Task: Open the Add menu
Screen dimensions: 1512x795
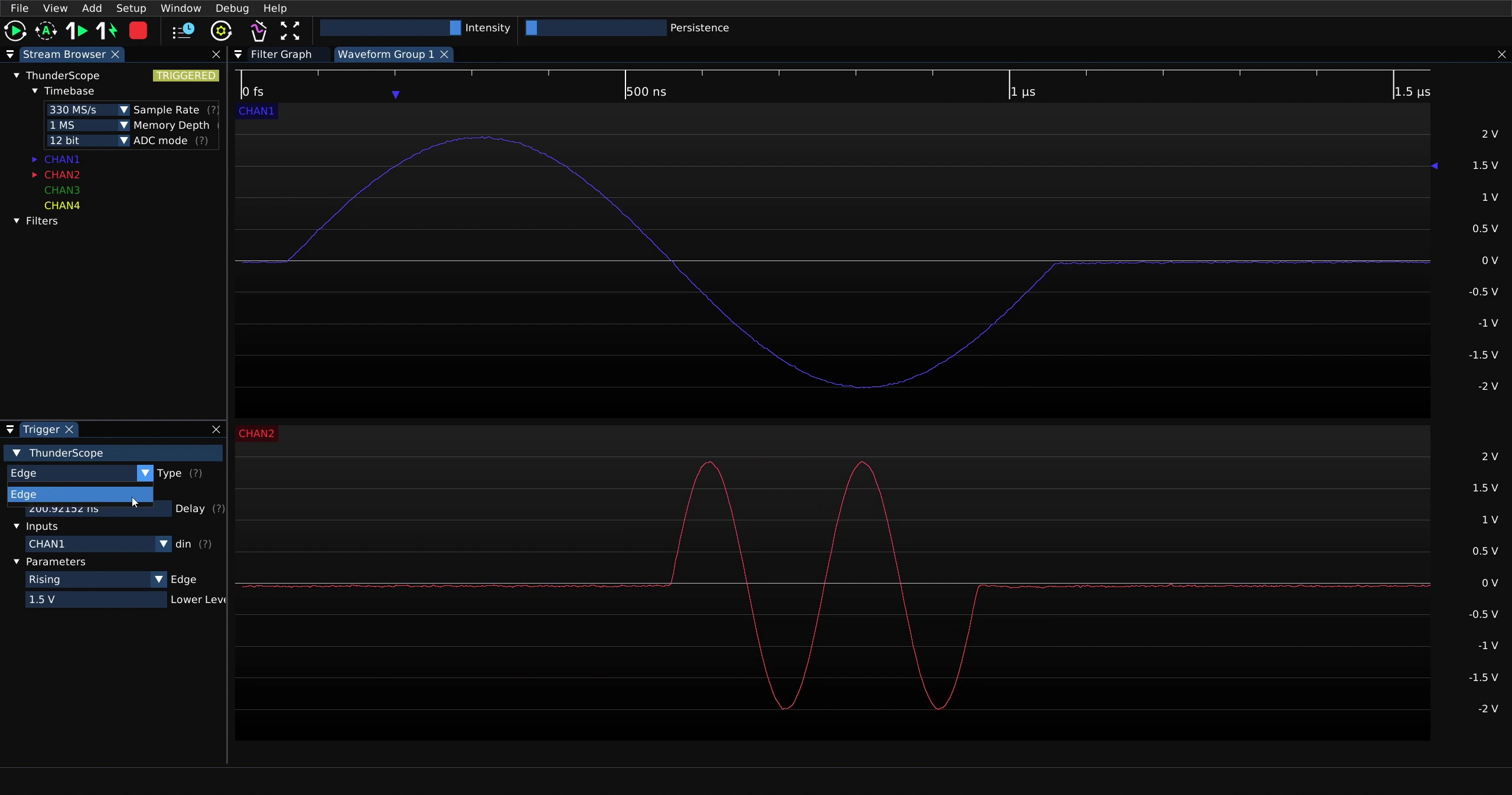Action: pos(92,8)
